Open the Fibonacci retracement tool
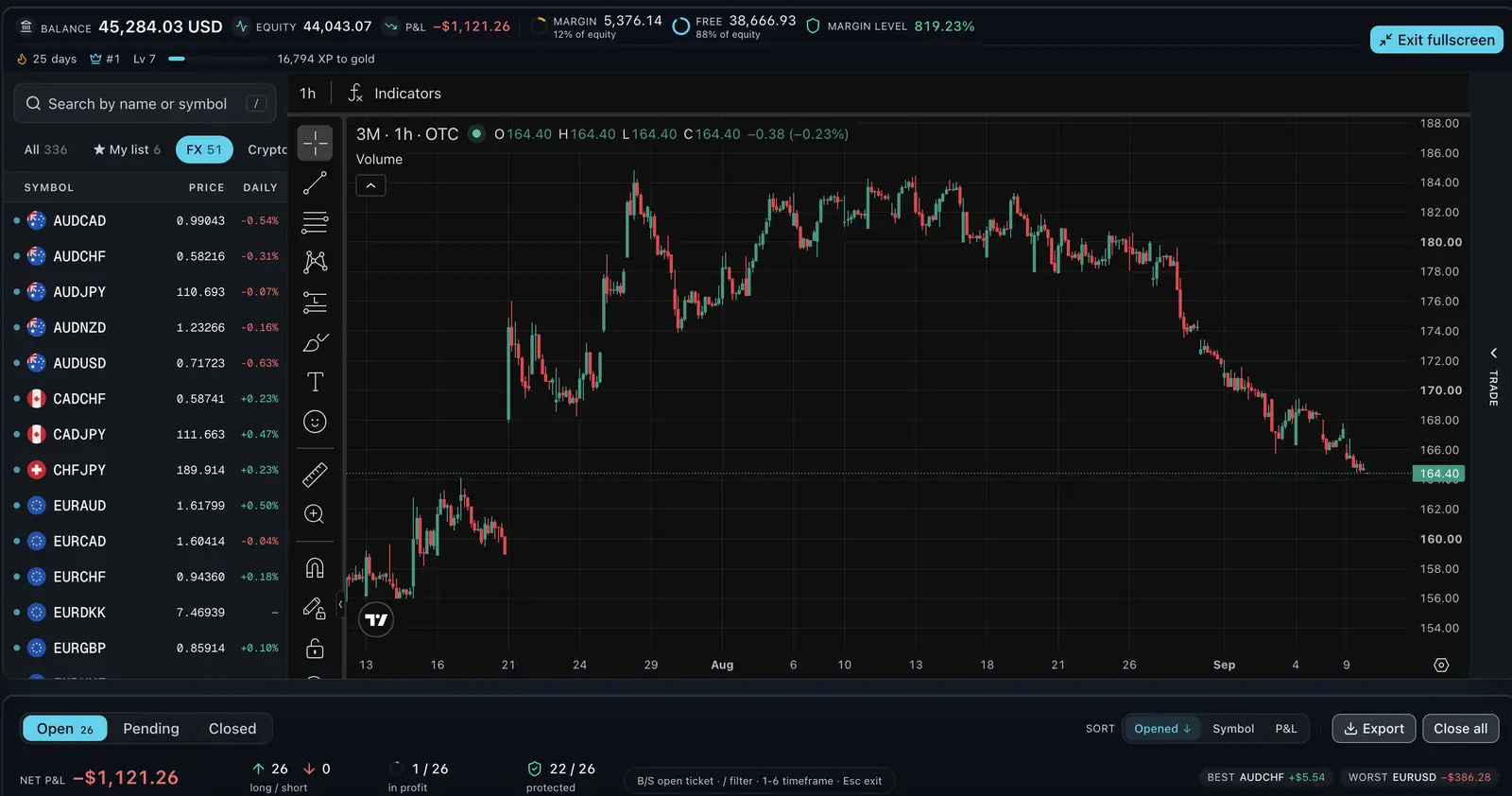Viewport: 1512px width, 796px height. tap(315, 222)
